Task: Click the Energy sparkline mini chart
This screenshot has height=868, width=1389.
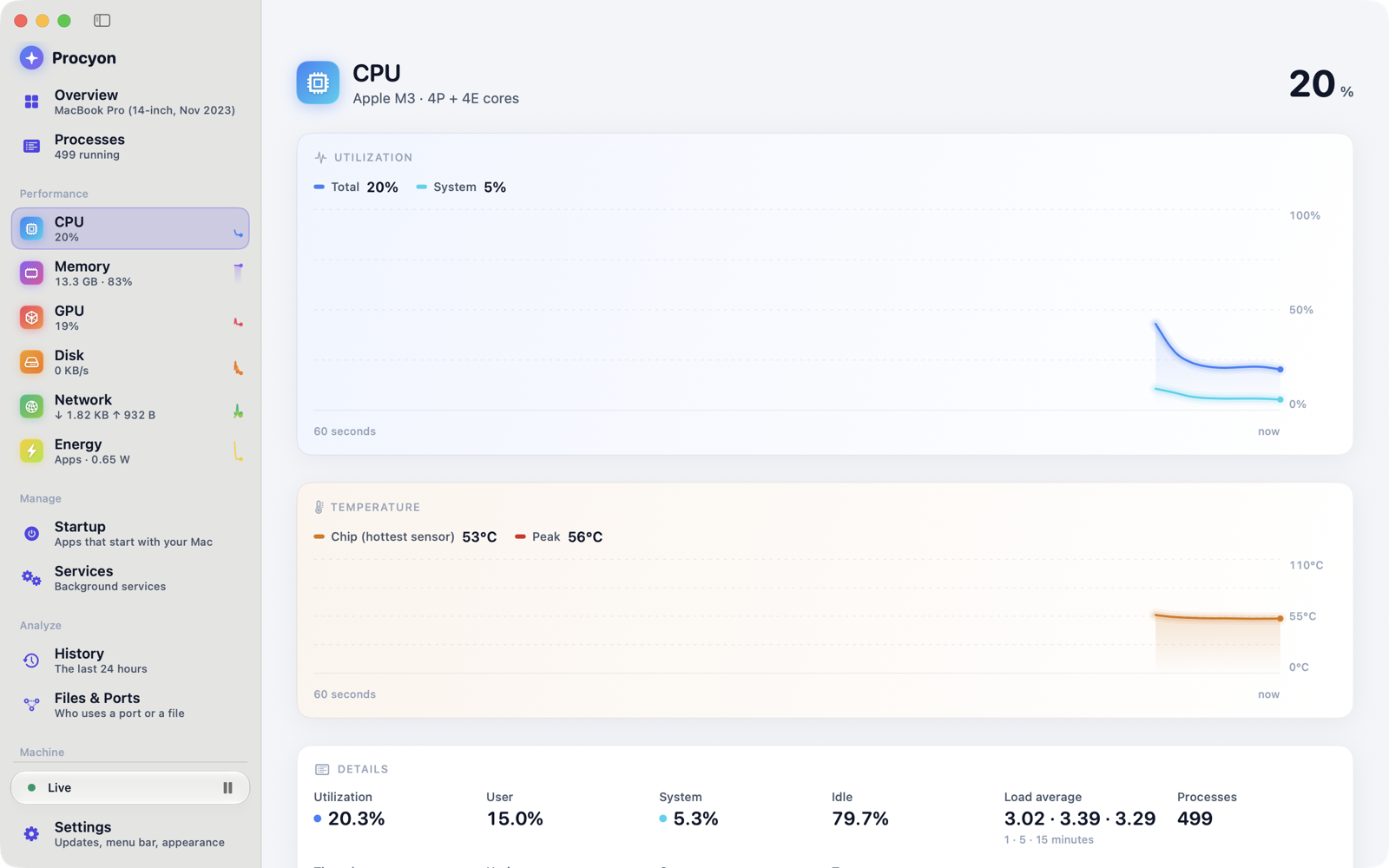Action: pyautogui.click(x=238, y=450)
